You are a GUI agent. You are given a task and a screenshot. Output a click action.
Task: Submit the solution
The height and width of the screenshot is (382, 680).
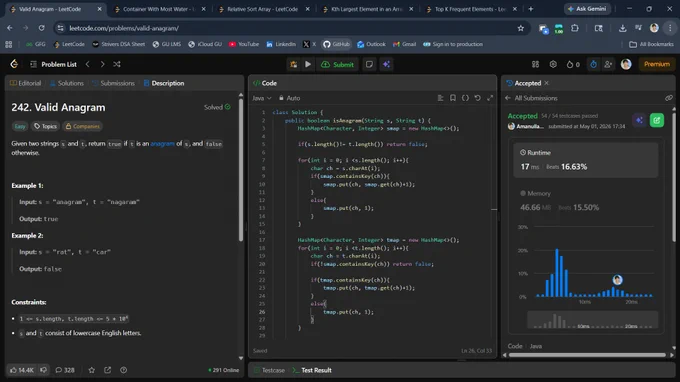tap(337, 64)
